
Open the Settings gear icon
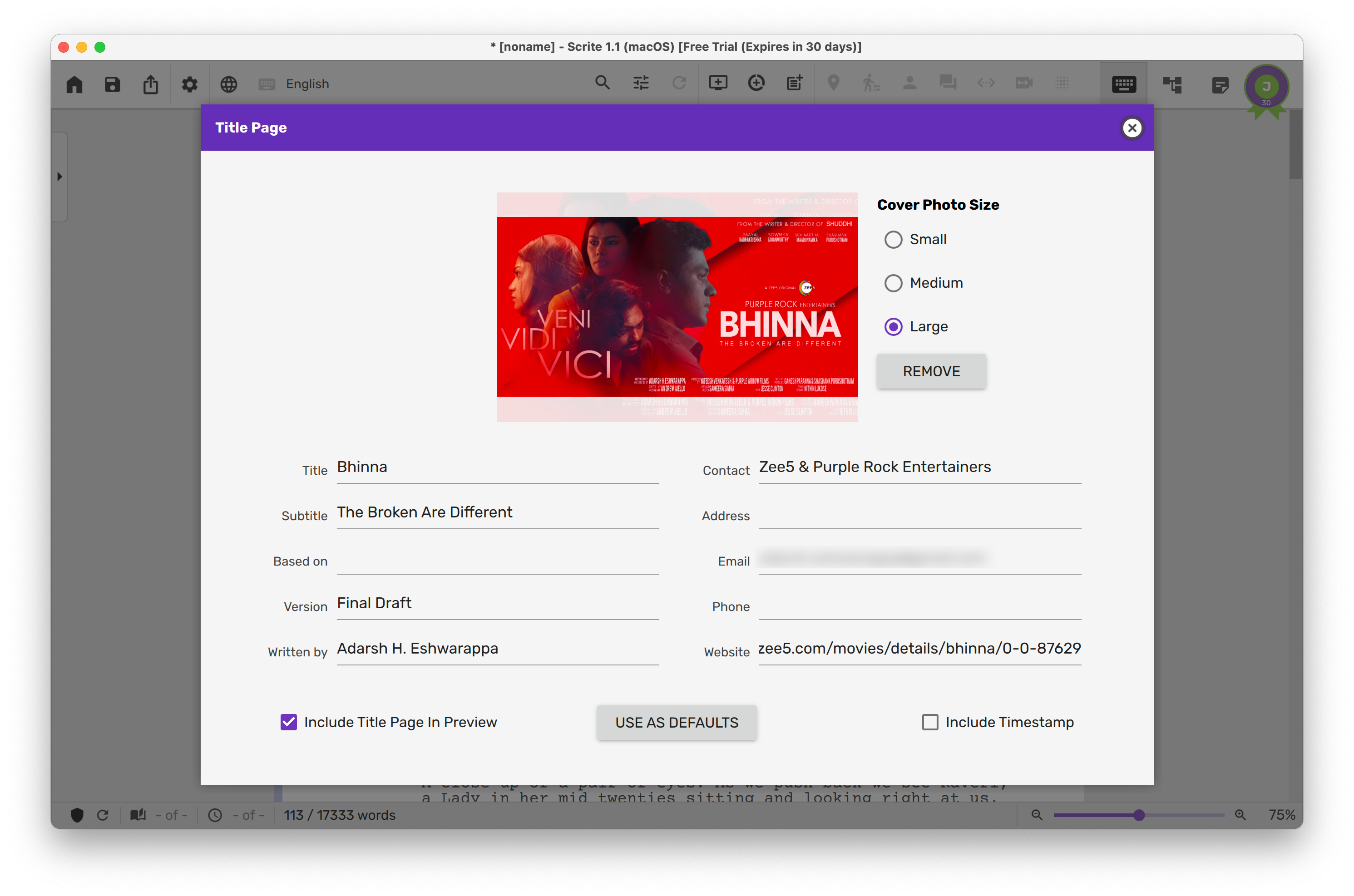coord(189,84)
